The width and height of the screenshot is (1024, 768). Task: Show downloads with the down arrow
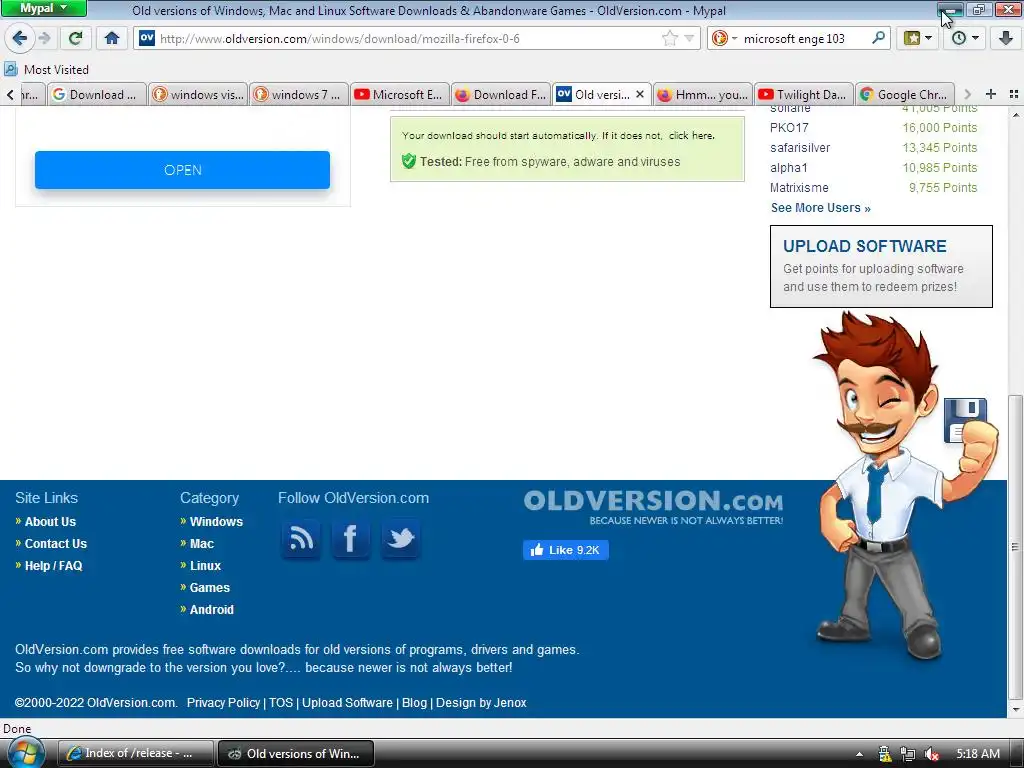[x=1006, y=39]
